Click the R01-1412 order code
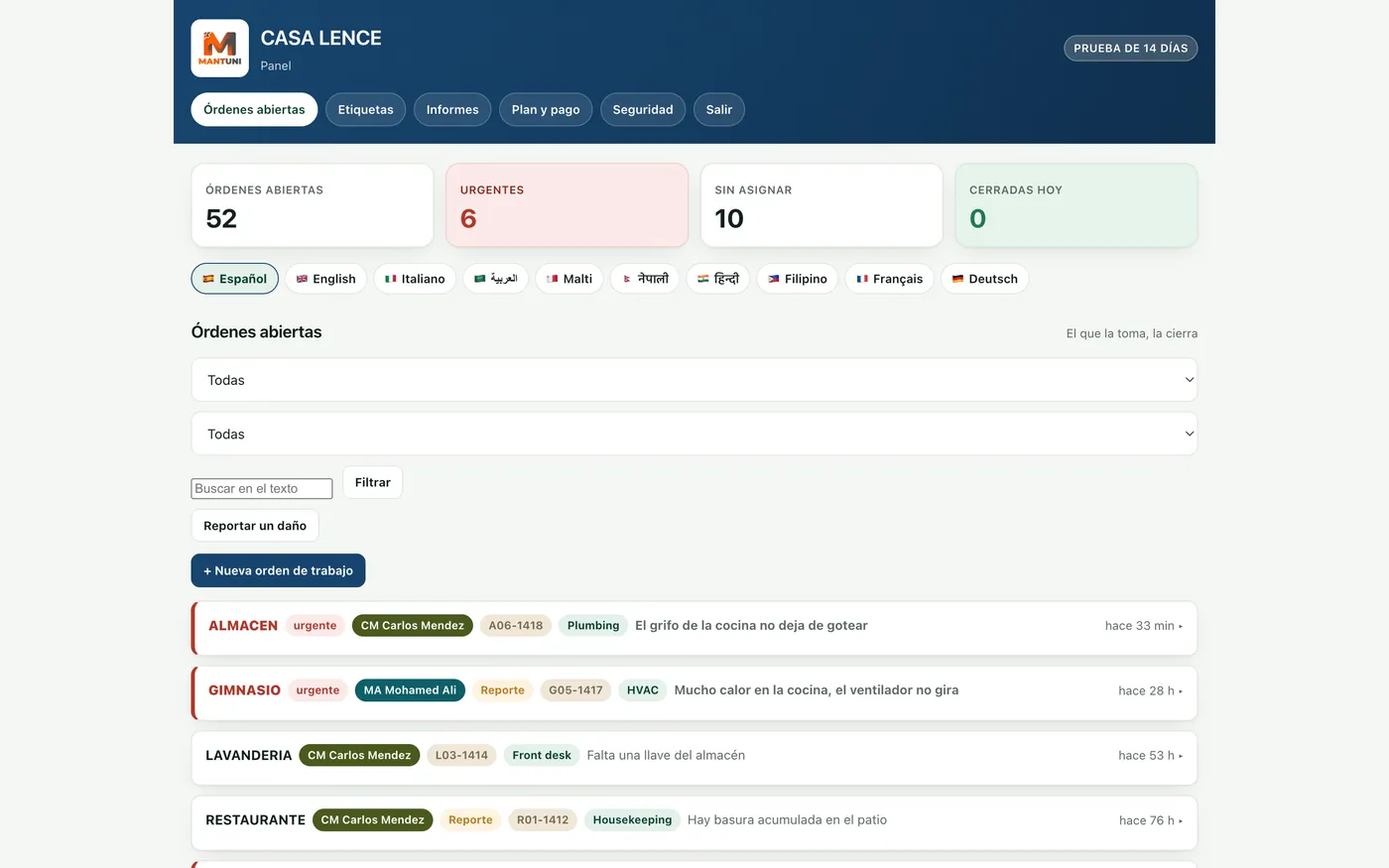Screen dimensions: 1389x868 point(543,820)
